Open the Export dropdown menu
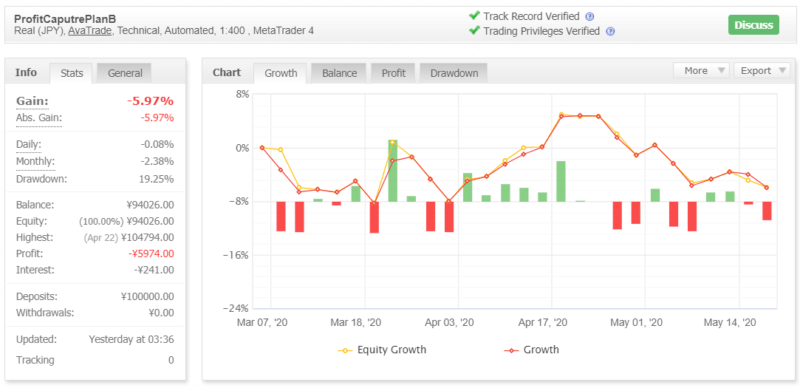The width and height of the screenshot is (800, 388). tap(762, 71)
